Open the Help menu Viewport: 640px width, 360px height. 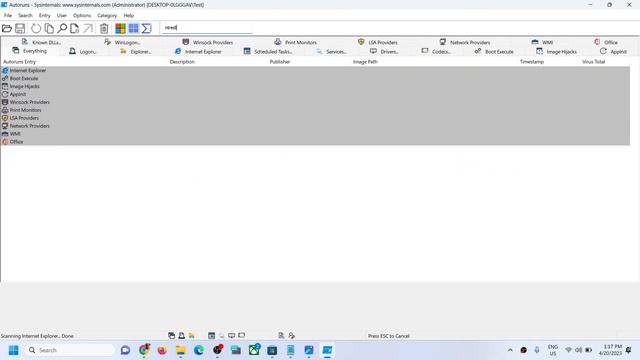click(x=129, y=16)
